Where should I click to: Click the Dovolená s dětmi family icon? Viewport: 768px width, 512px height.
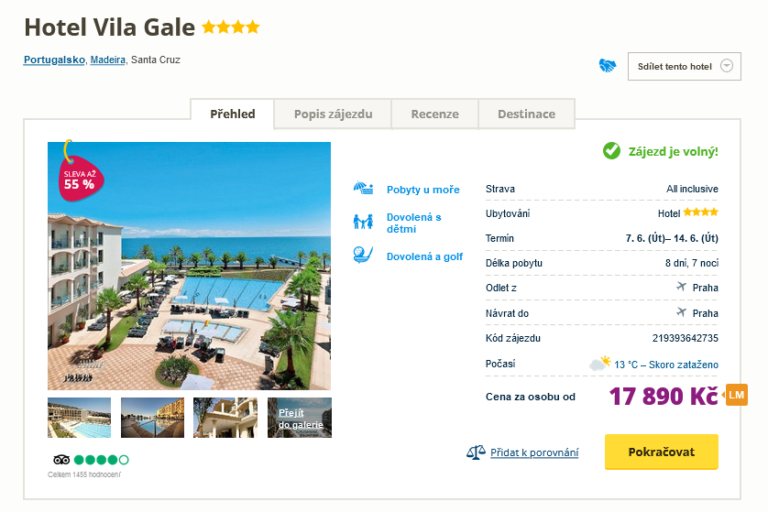tap(362, 222)
